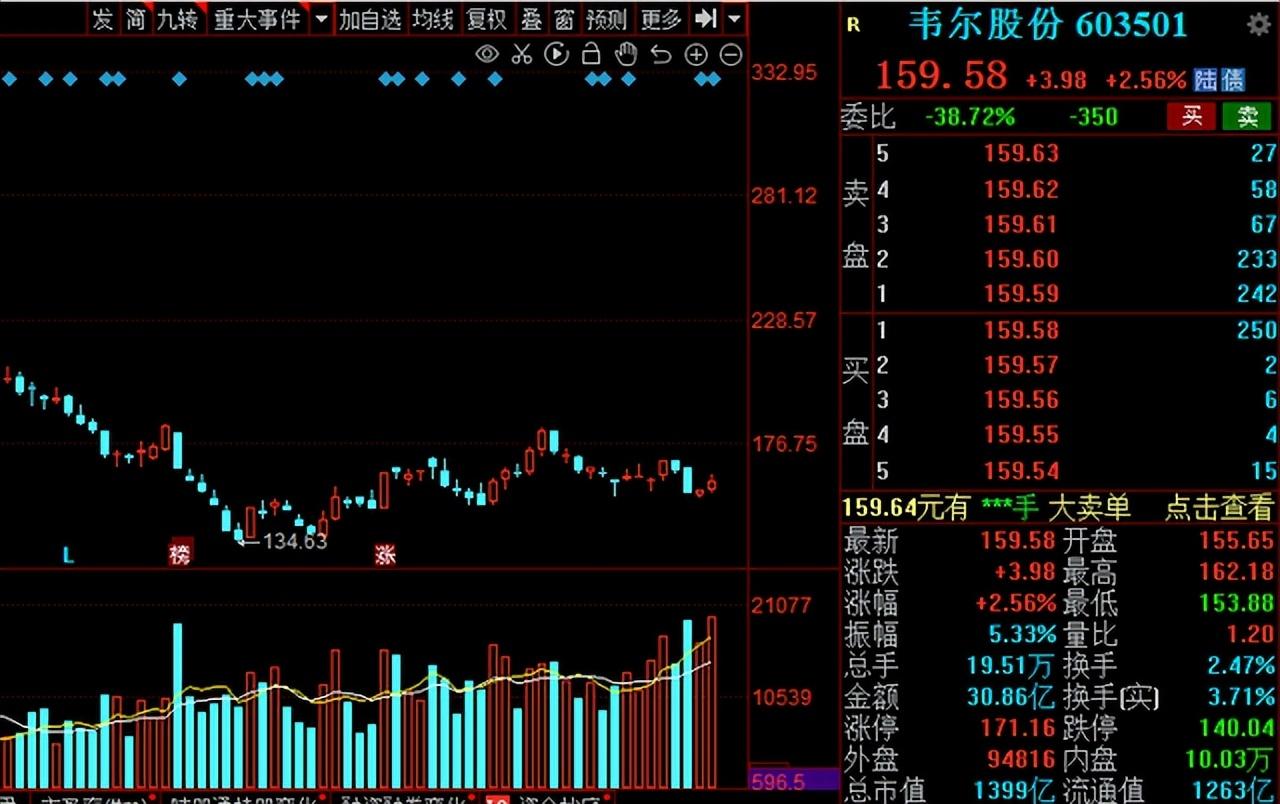Toggle the 九转 indicator
1280x804 pixels.
(178, 18)
